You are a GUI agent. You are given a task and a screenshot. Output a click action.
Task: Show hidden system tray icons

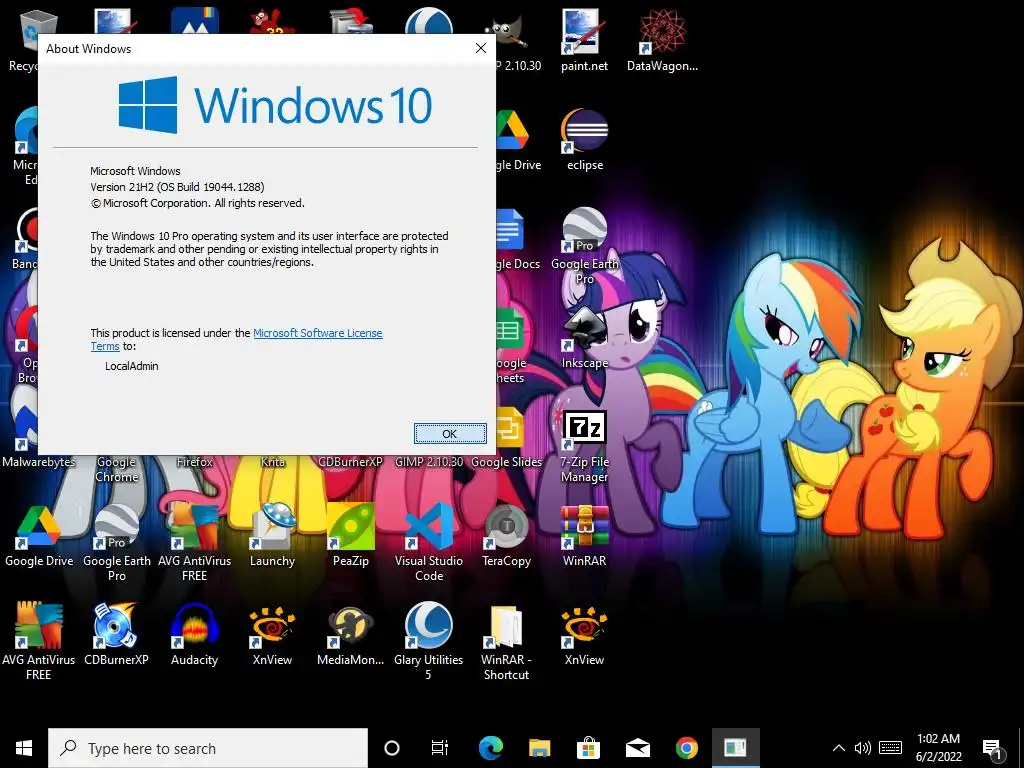pyautogui.click(x=839, y=748)
